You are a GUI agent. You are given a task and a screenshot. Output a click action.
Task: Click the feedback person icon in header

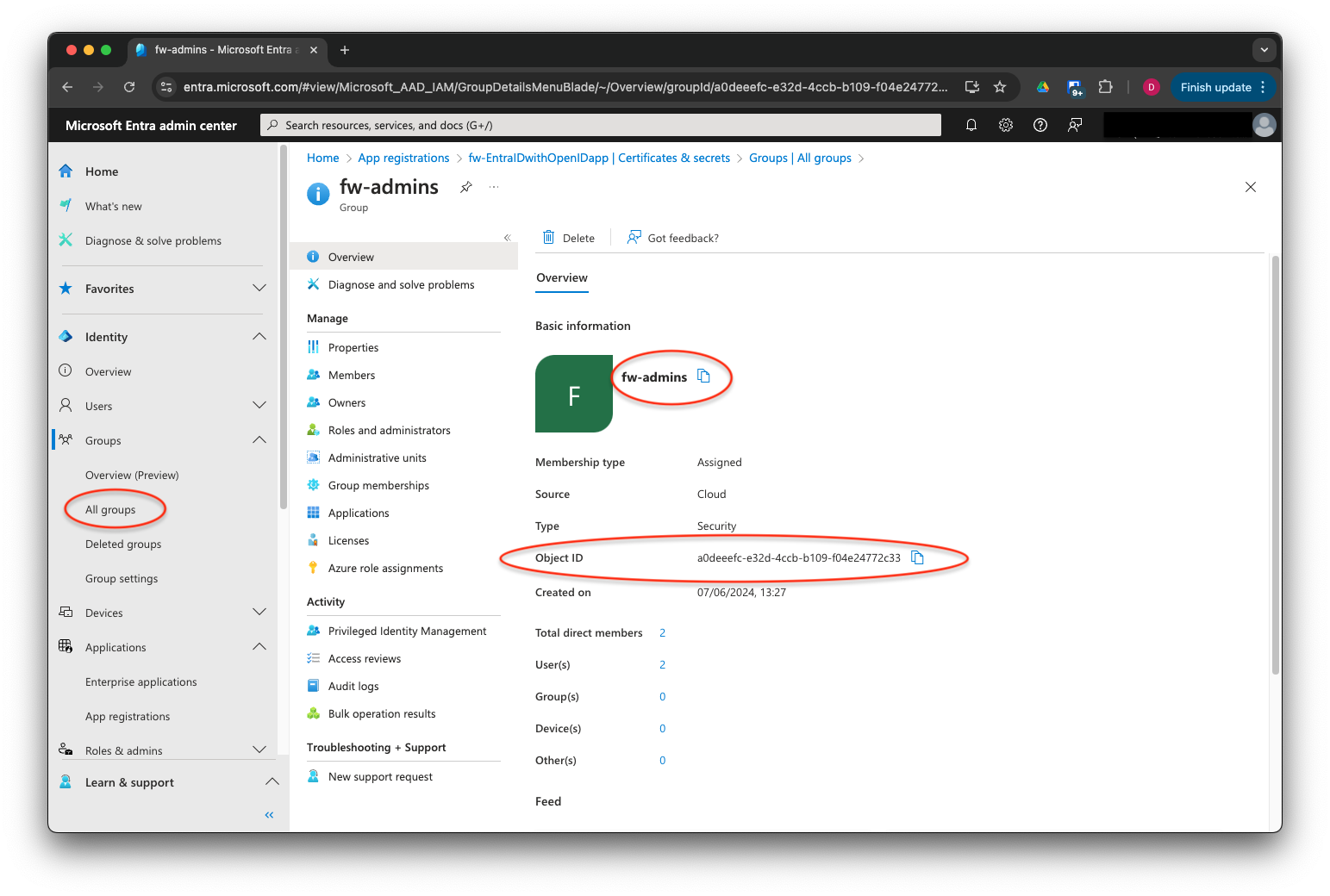(x=1075, y=125)
